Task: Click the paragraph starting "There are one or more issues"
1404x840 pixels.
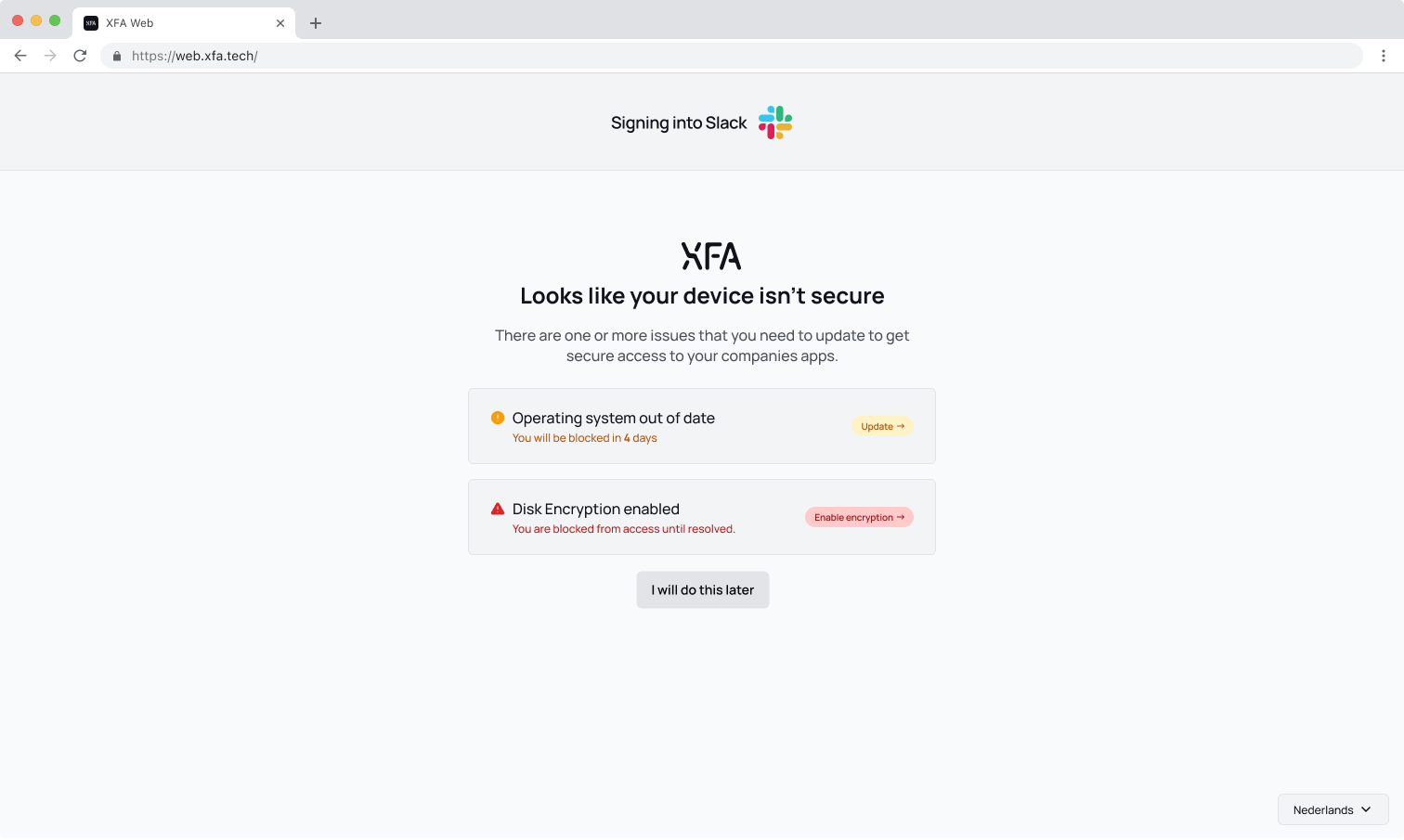Action: pos(702,345)
